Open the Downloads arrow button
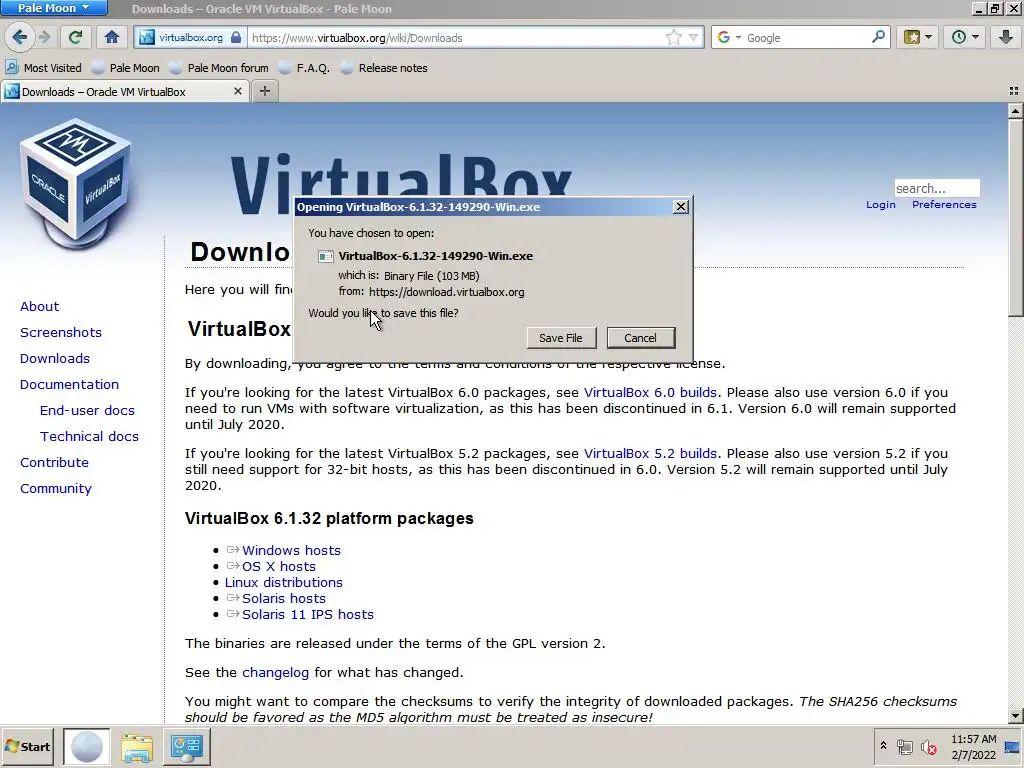This screenshot has height=768, width=1024. 1006,37
